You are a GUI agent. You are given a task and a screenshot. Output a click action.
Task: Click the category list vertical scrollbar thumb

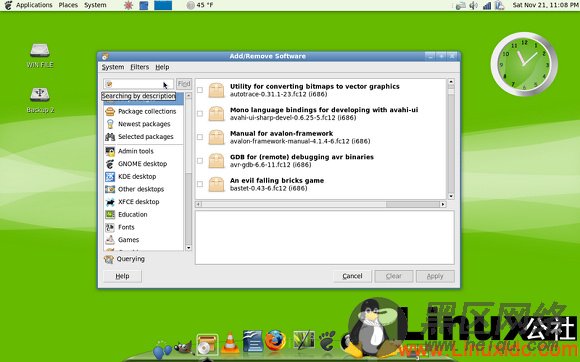[x=188, y=136]
